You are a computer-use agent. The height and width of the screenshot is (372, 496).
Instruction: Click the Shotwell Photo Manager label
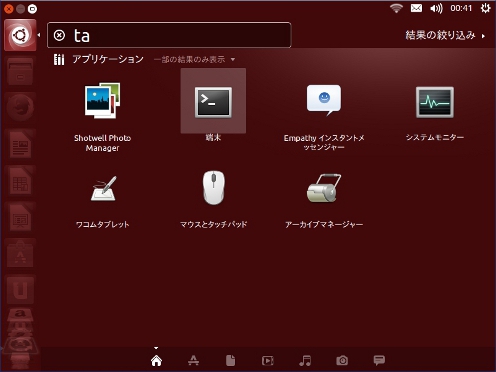click(102, 143)
